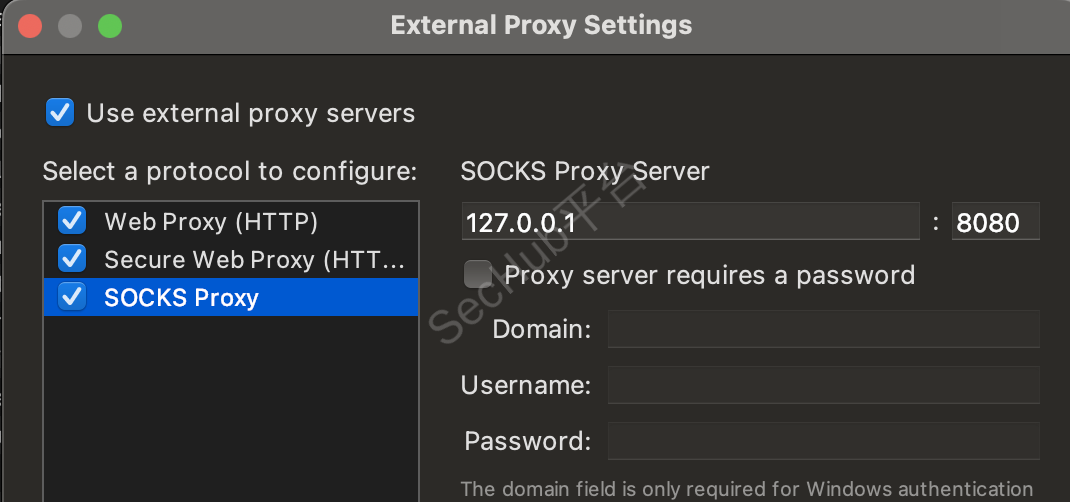Focus the Username text field
1070x502 pixels.
[823, 385]
